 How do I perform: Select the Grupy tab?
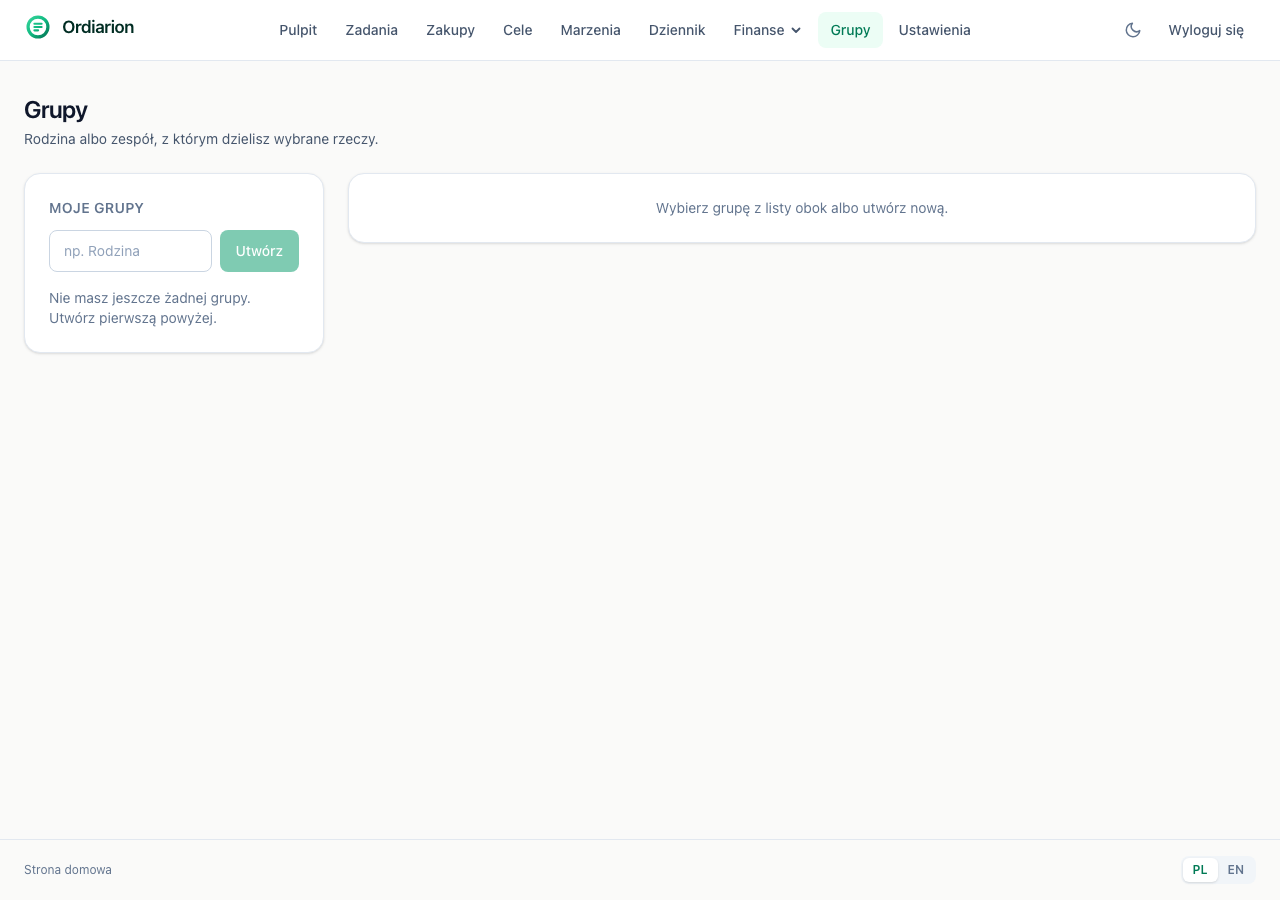click(850, 30)
